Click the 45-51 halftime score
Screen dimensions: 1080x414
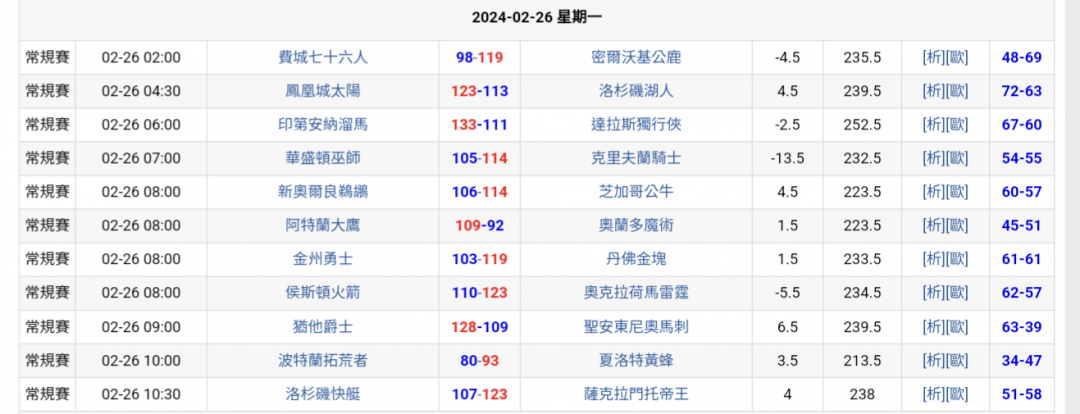click(x=1021, y=225)
